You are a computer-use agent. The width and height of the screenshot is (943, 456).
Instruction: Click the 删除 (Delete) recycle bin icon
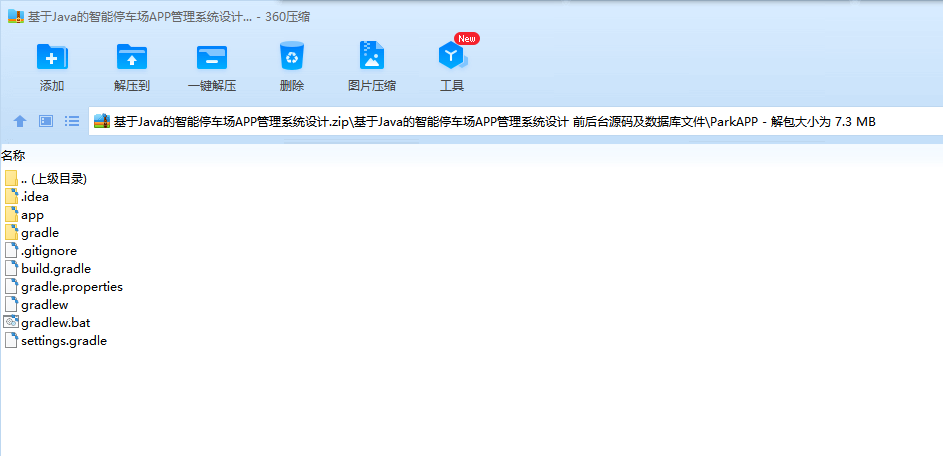point(292,56)
